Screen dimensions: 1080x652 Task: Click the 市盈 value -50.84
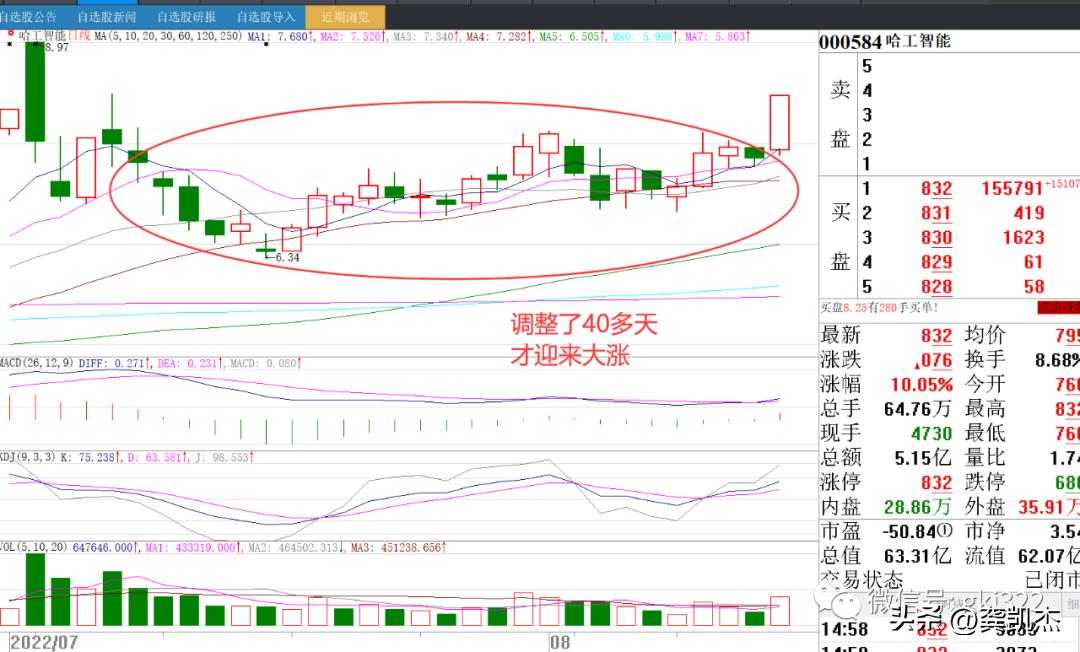click(909, 532)
